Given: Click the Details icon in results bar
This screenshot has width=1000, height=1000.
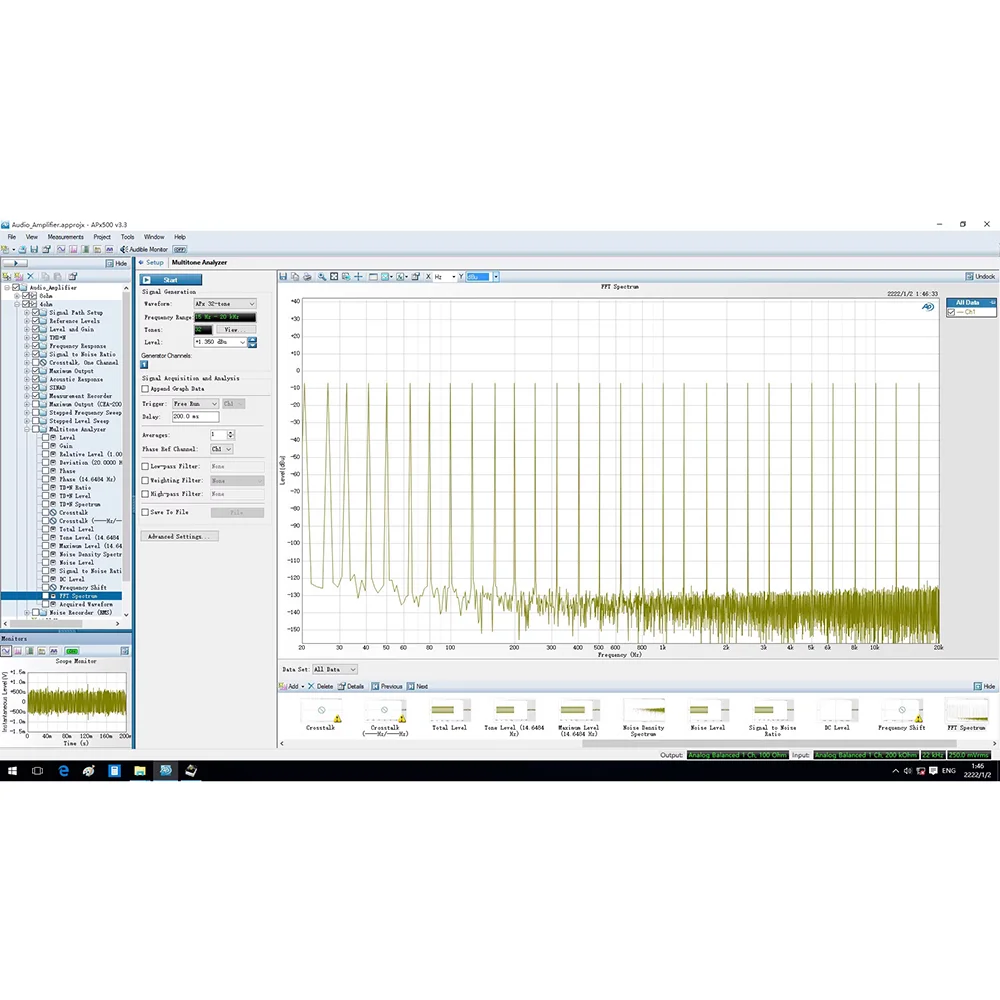Looking at the screenshot, I should click(341, 687).
